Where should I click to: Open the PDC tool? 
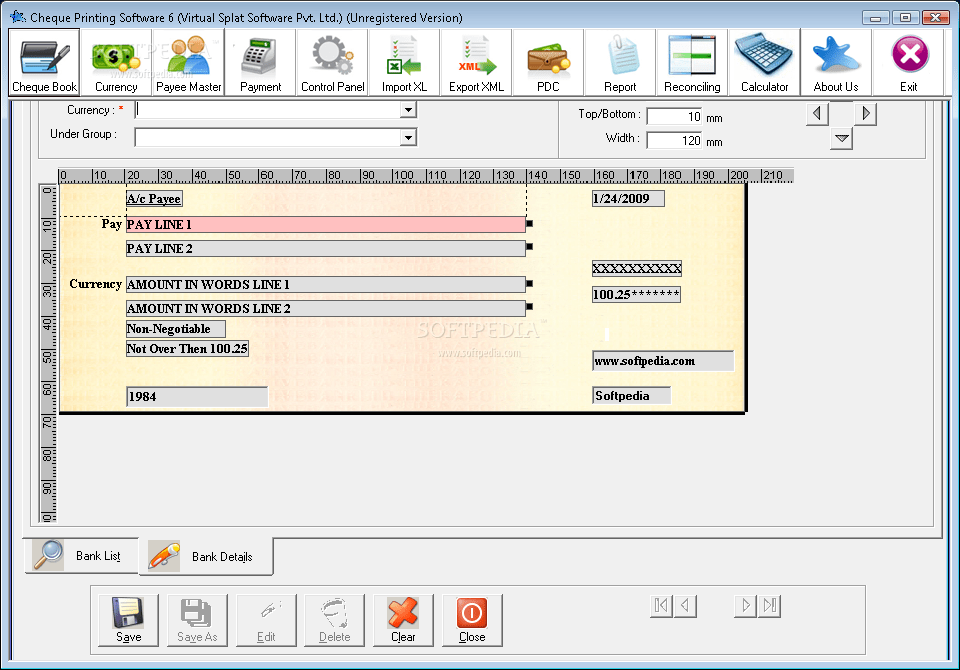point(548,60)
